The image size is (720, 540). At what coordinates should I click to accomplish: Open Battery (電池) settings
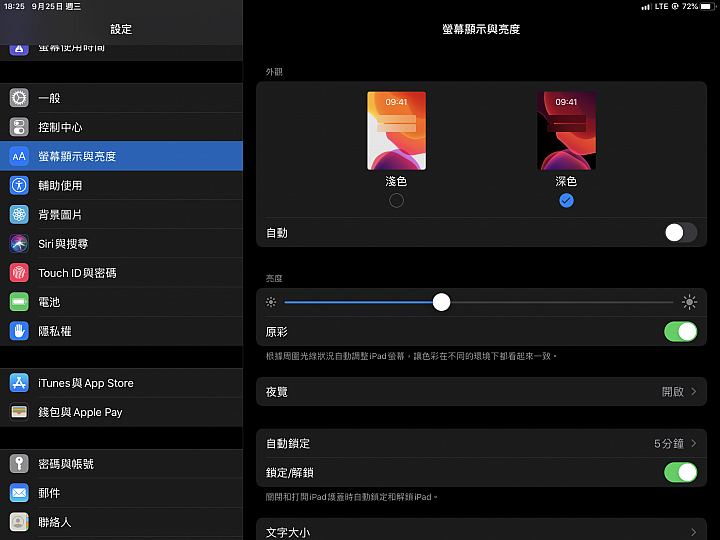(x=121, y=302)
